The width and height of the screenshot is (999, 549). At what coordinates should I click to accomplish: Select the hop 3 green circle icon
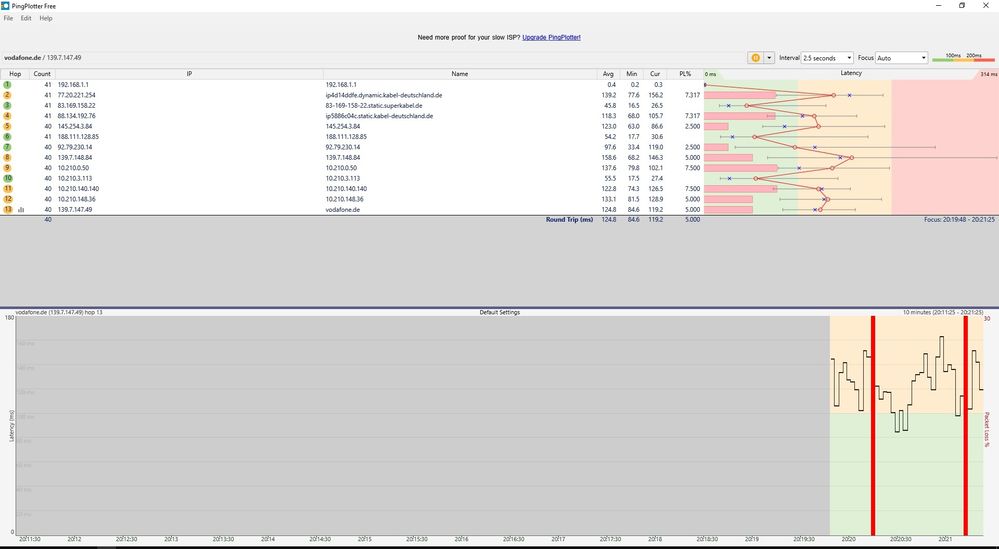pyautogui.click(x=8, y=105)
